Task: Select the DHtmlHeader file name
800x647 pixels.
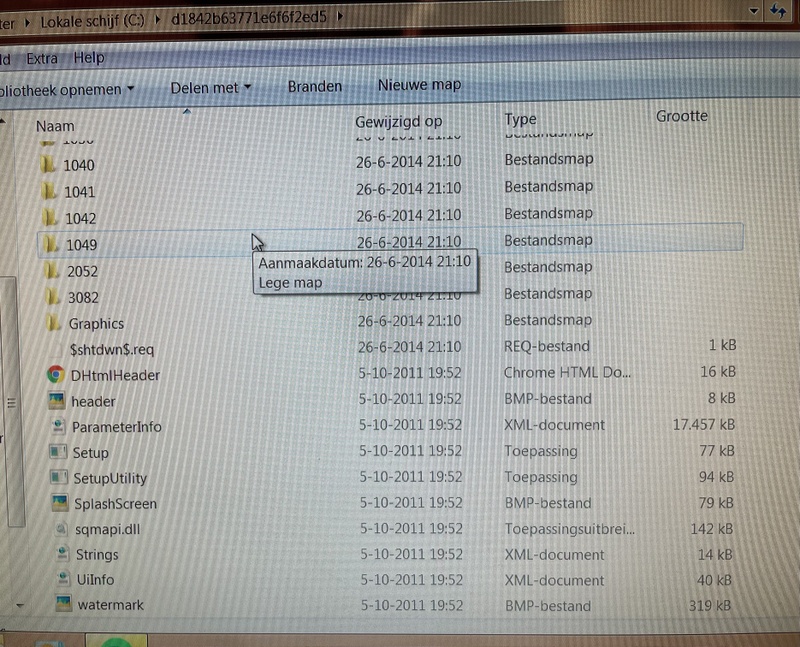Action: click(115, 375)
